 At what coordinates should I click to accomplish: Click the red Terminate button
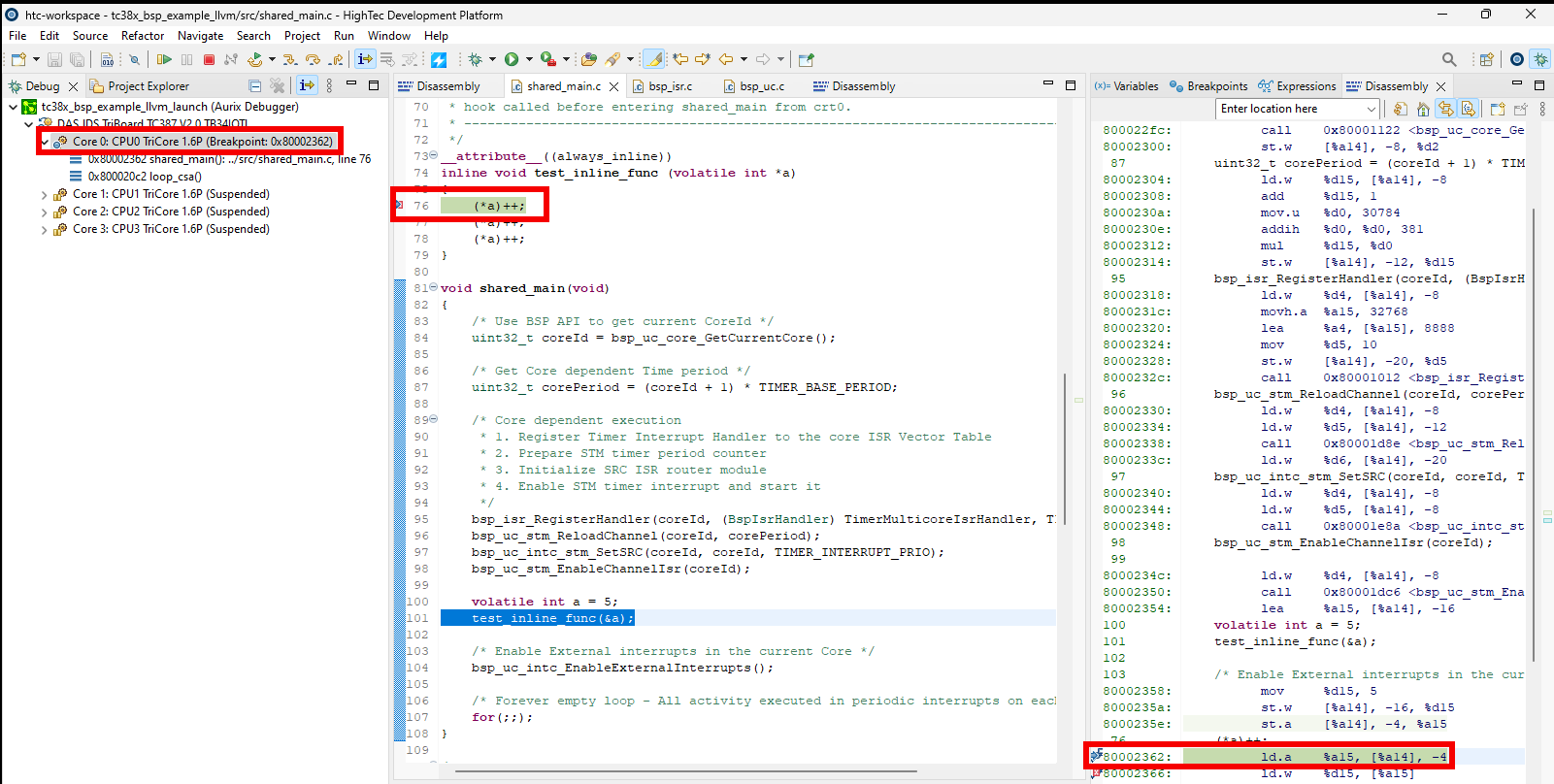coord(209,60)
